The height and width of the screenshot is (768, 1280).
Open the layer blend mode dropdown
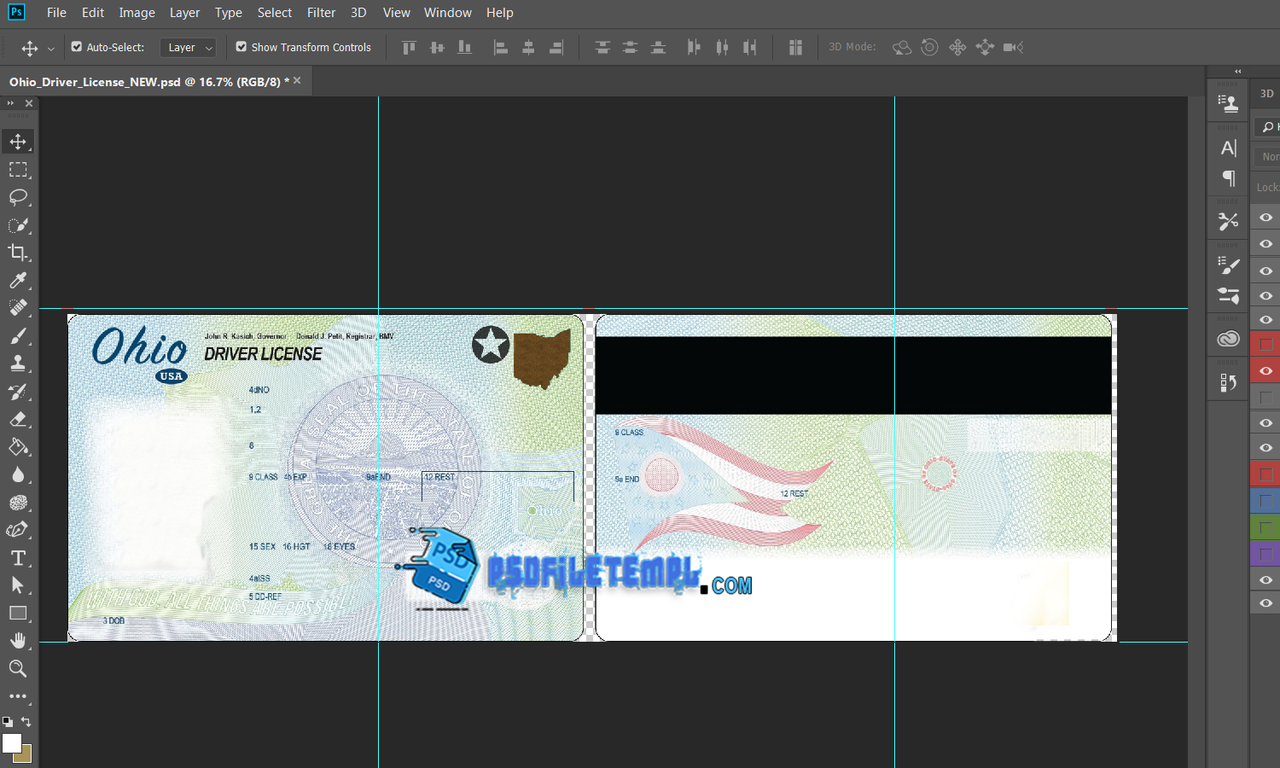pyautogui.click(x=1268, y=157)
